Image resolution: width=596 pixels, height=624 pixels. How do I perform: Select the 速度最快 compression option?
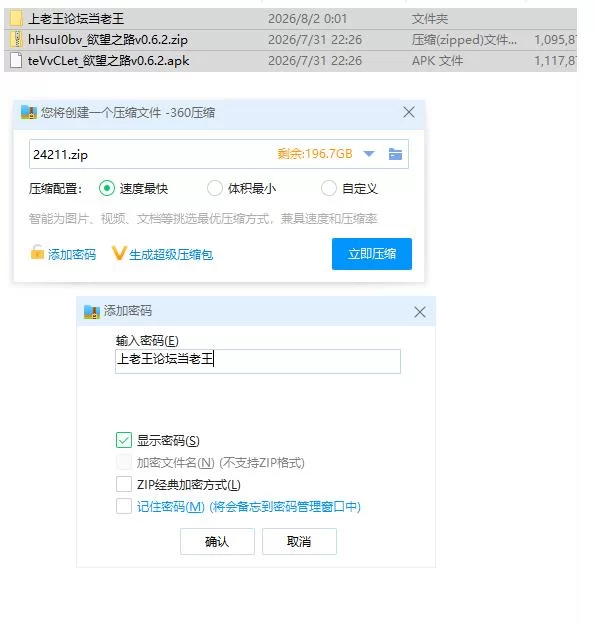107,188
